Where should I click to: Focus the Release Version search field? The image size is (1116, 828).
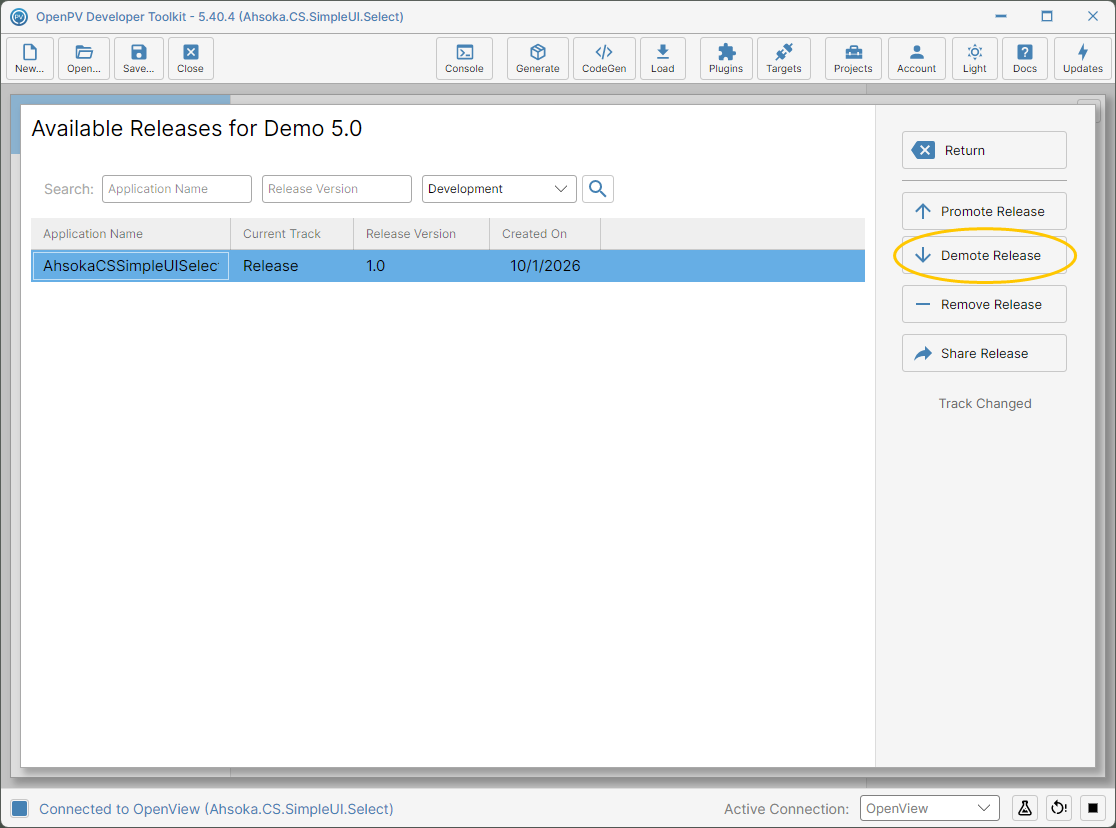[x=337, y=189]
